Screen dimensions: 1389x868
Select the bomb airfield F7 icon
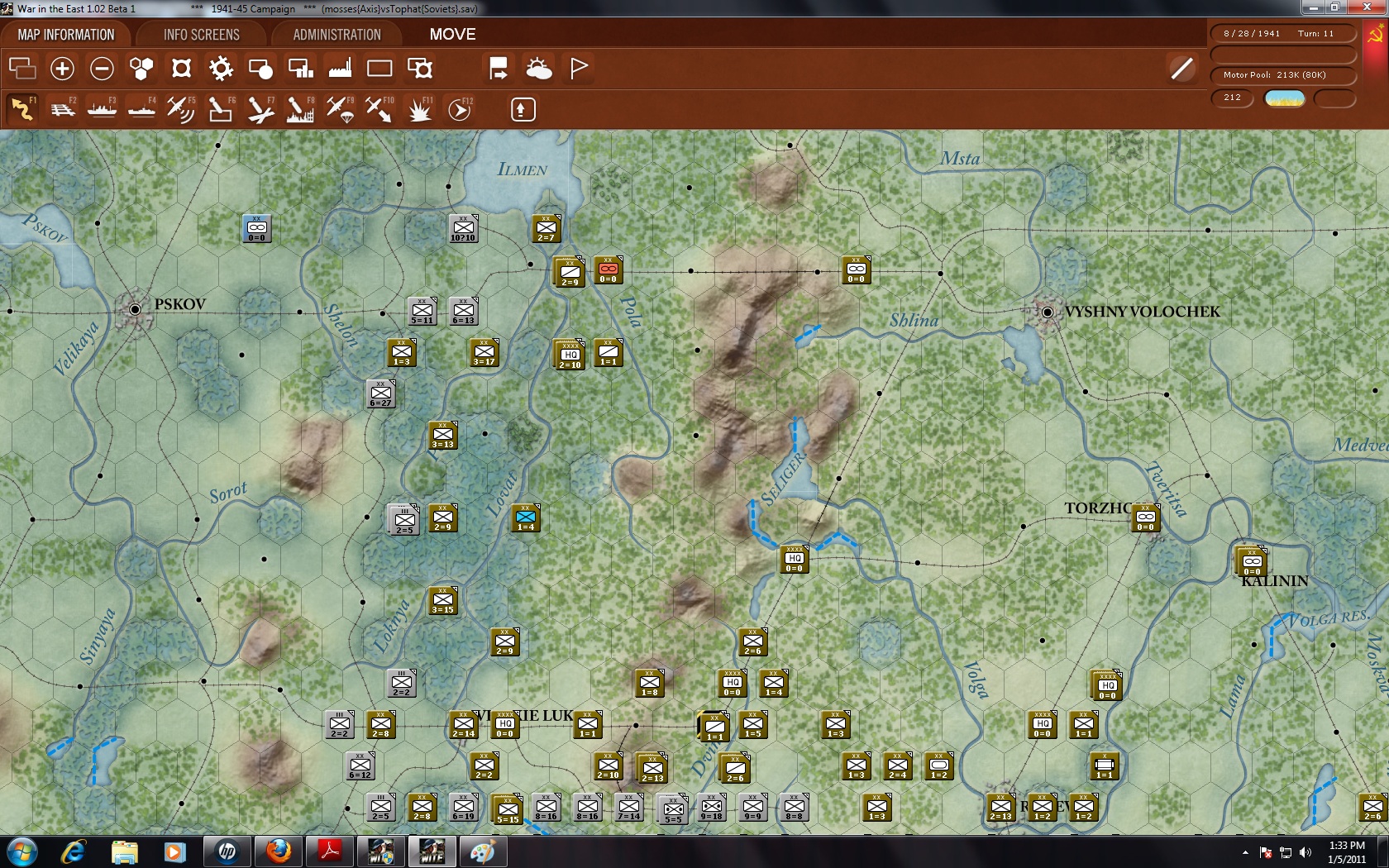pyautogui.click(x=260, y=109)
